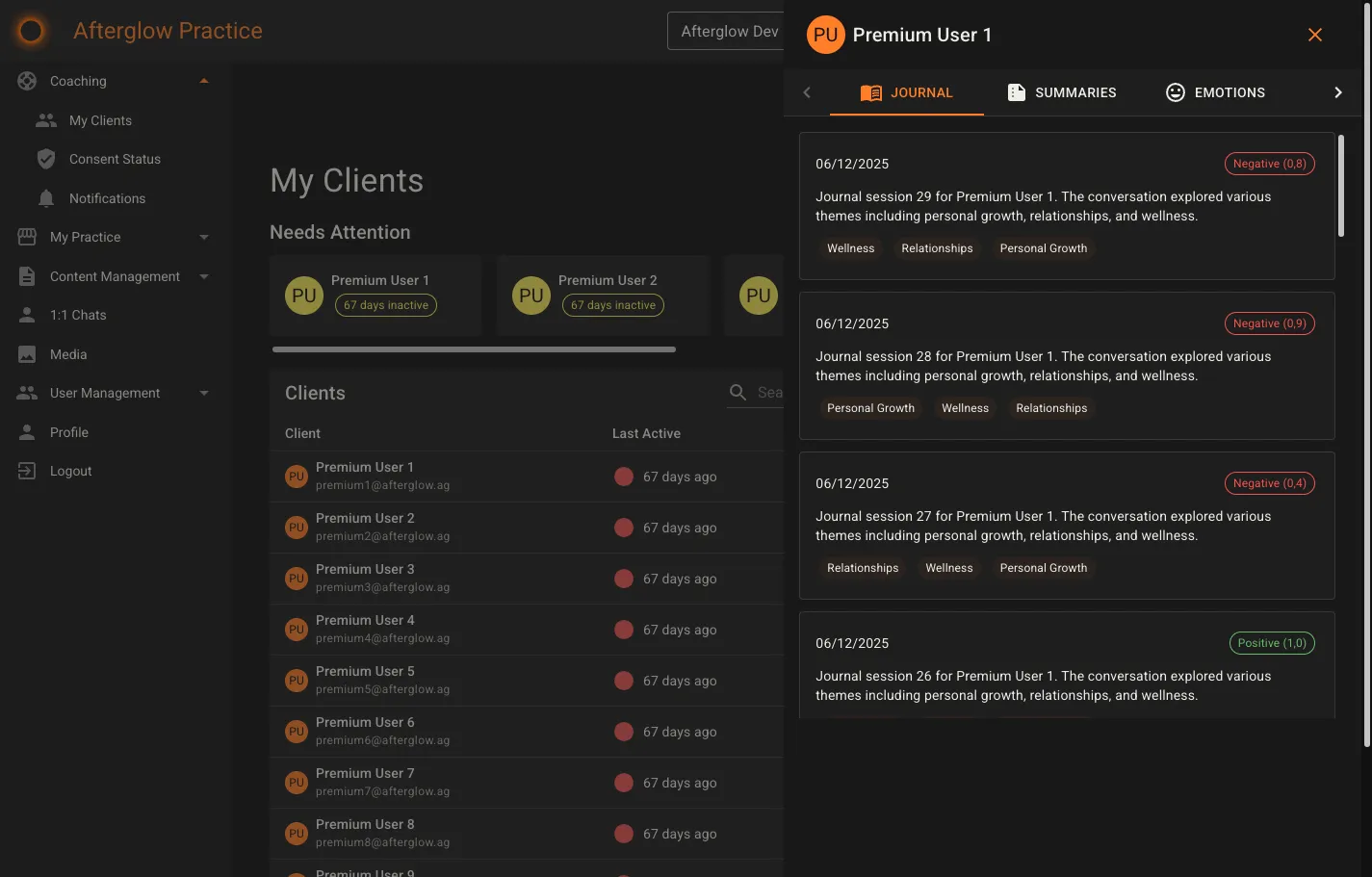Expand the My Practice section
This screenshot has width=1372, height=877.
click(203, 236)
